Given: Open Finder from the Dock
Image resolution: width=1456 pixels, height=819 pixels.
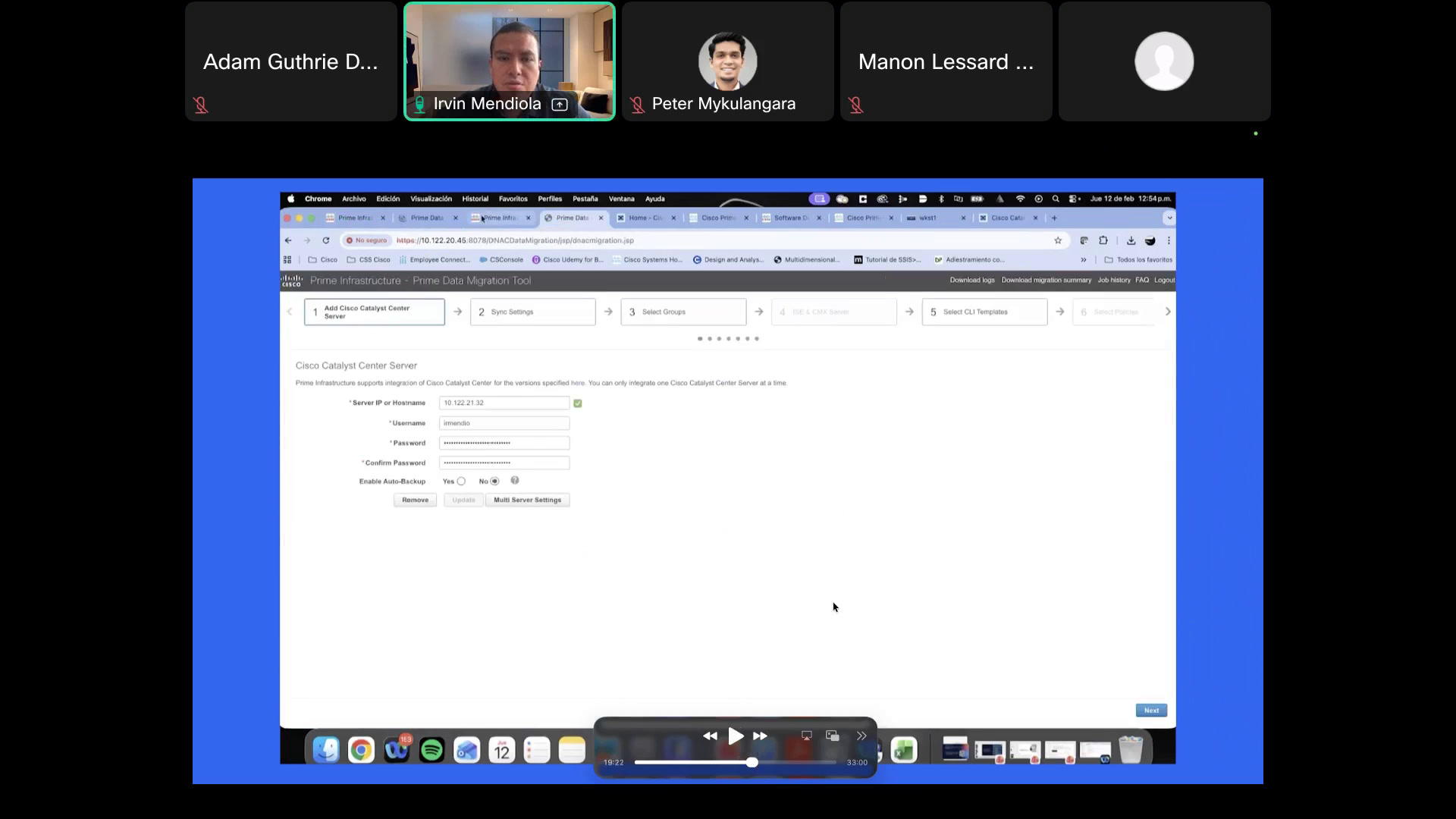Looking at the screenshot, I should pyautogui.click(x=326, y=750).
